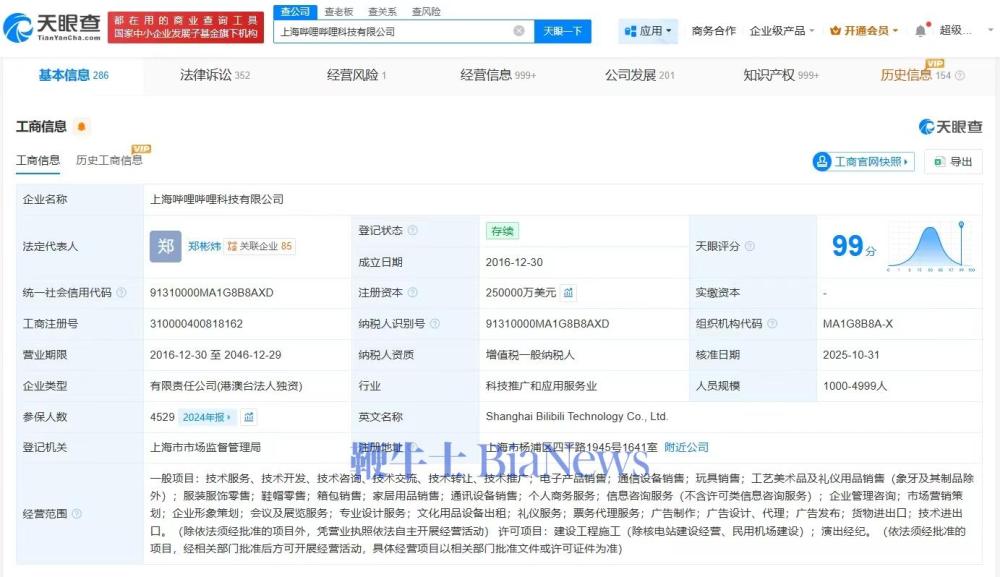Click help icon beside 经营范围
1000x577 pixels.
pyautogui.click(x=77, y=514)
